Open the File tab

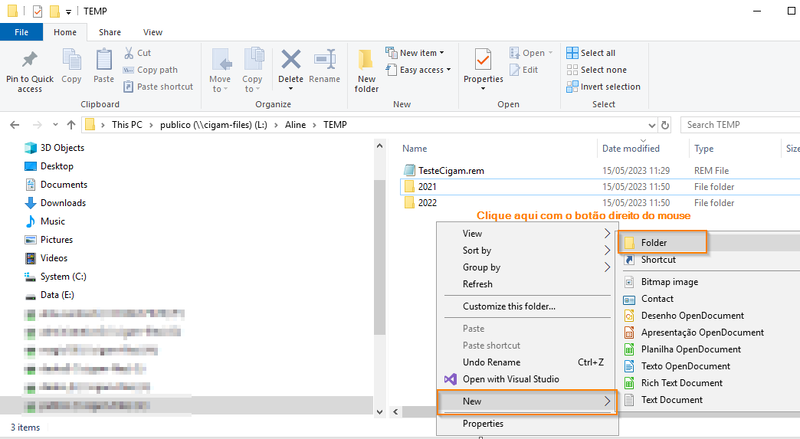click(x=21, y=32)
